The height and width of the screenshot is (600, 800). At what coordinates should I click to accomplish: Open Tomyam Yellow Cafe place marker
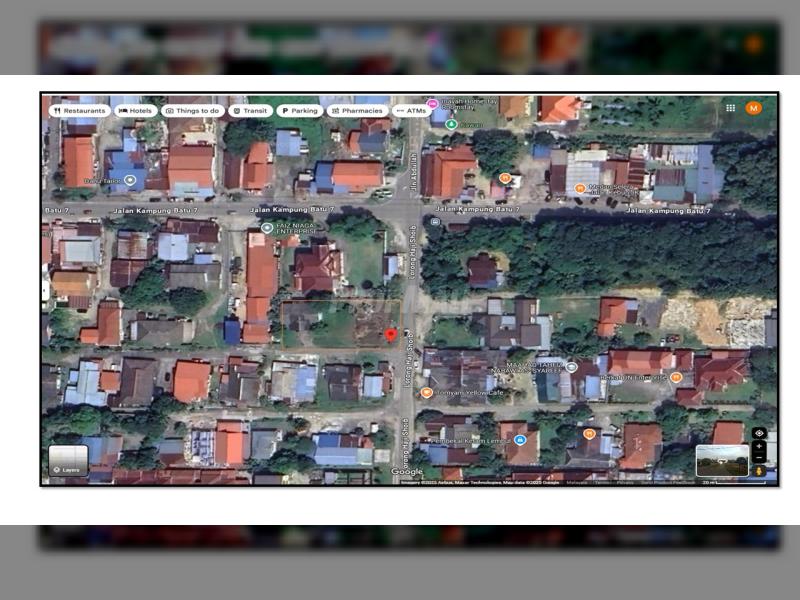[x=427, y=393]
